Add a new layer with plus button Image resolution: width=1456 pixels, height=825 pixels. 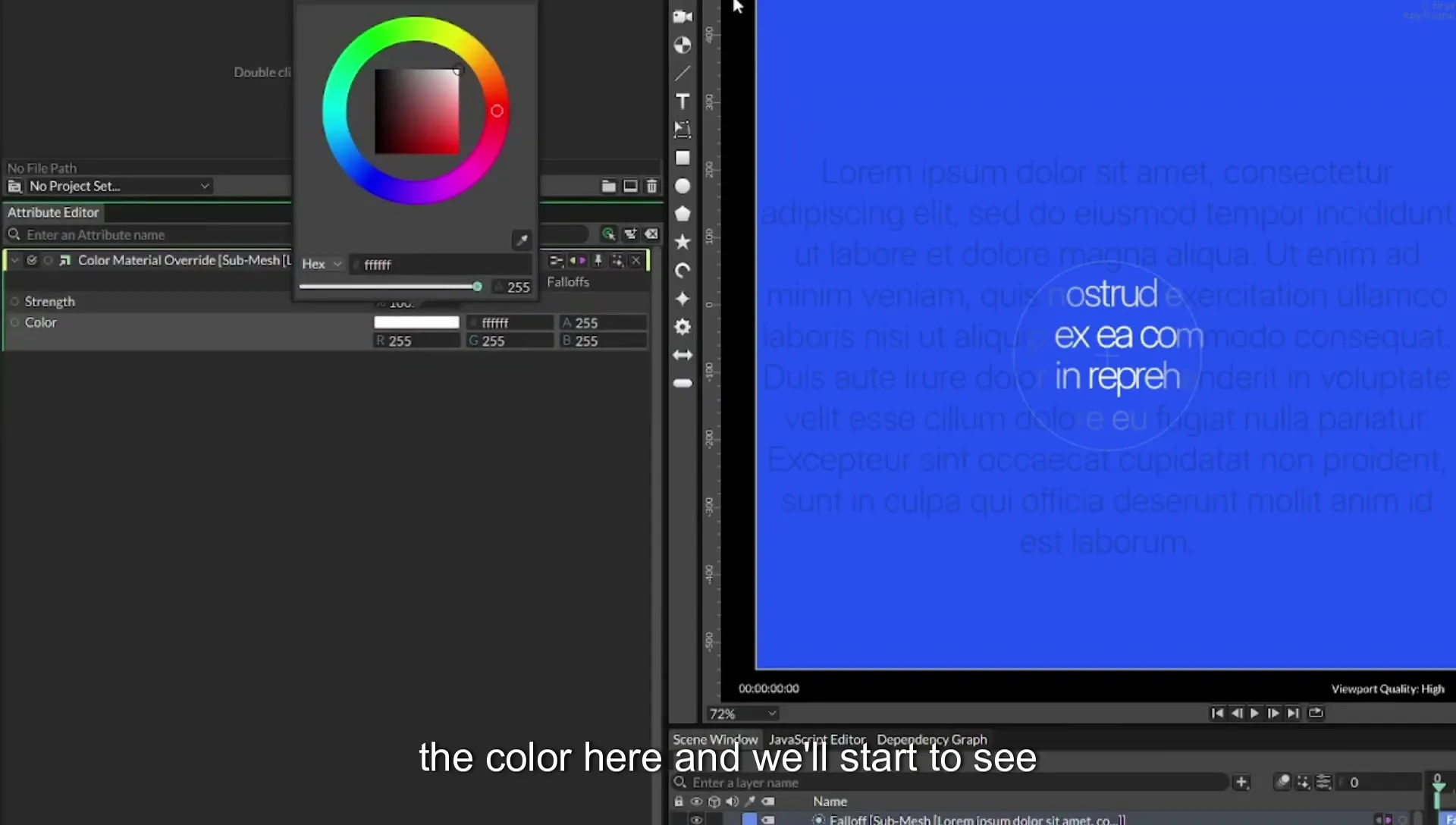(1241, 782)
